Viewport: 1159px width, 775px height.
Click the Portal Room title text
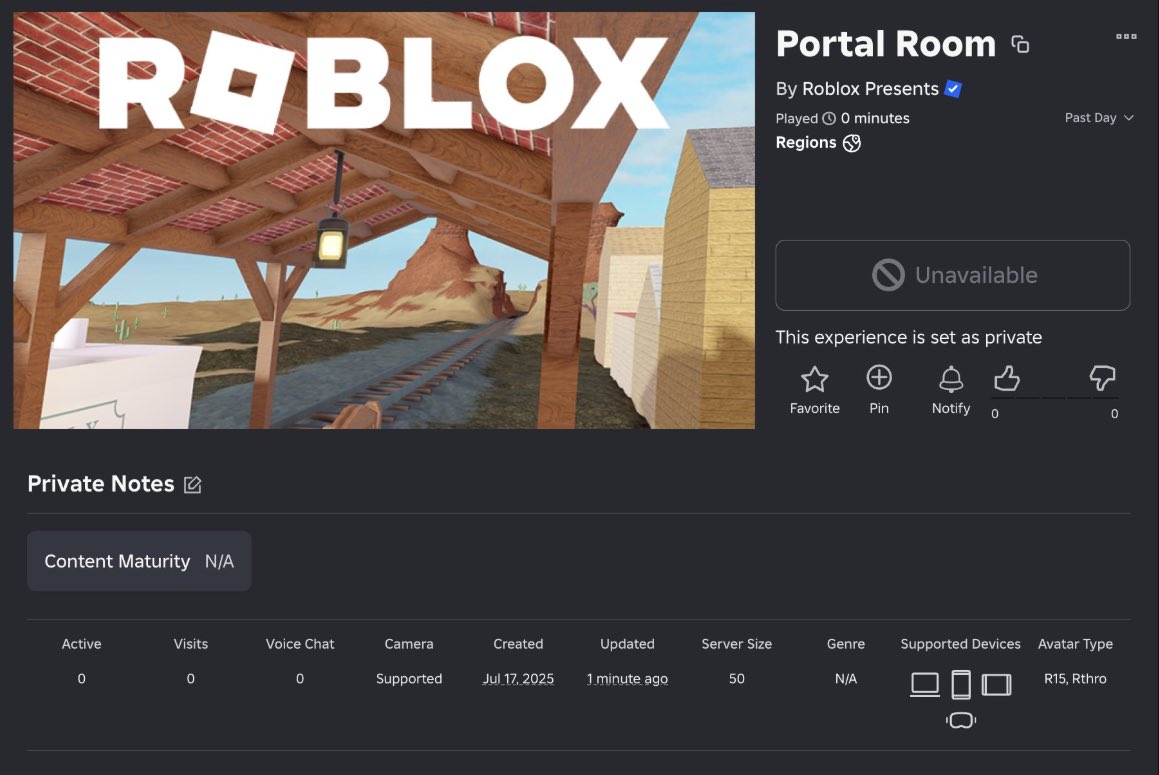coord(886,44)
